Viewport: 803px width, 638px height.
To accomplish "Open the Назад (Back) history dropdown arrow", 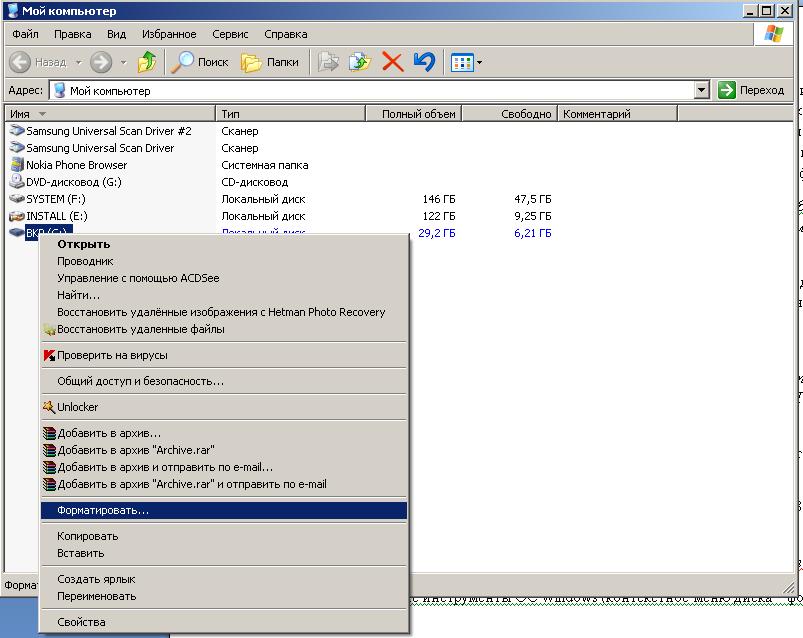I will 77,62.
